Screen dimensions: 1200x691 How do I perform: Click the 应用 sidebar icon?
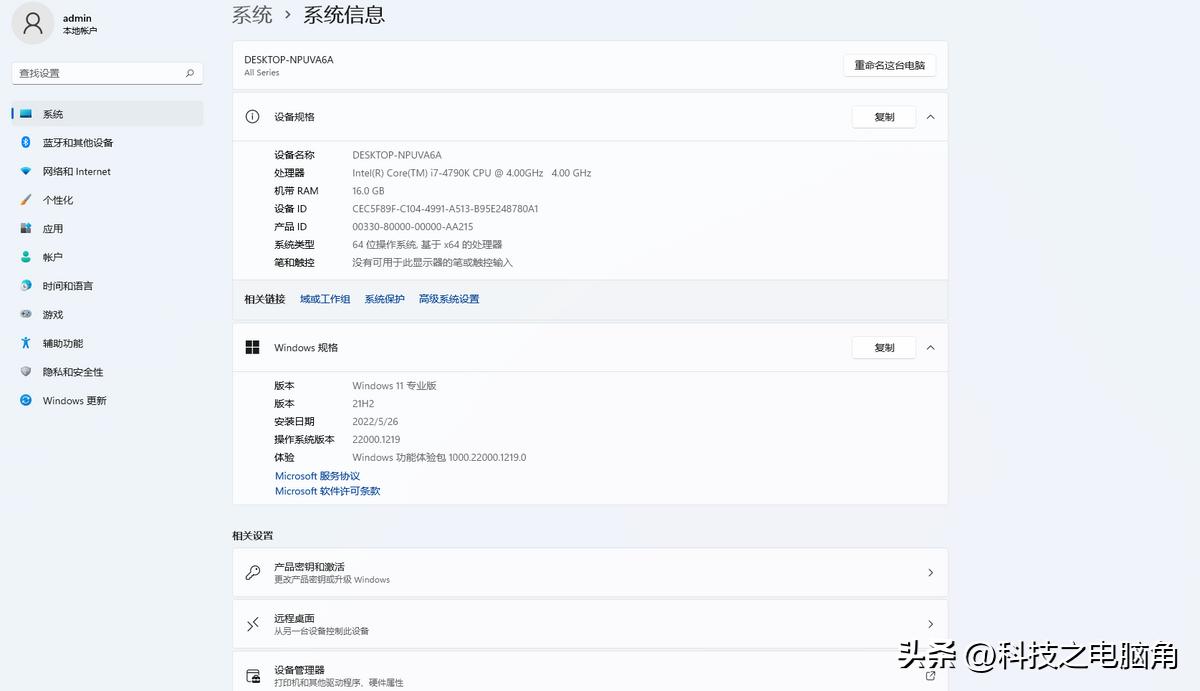tap(25, 228)
